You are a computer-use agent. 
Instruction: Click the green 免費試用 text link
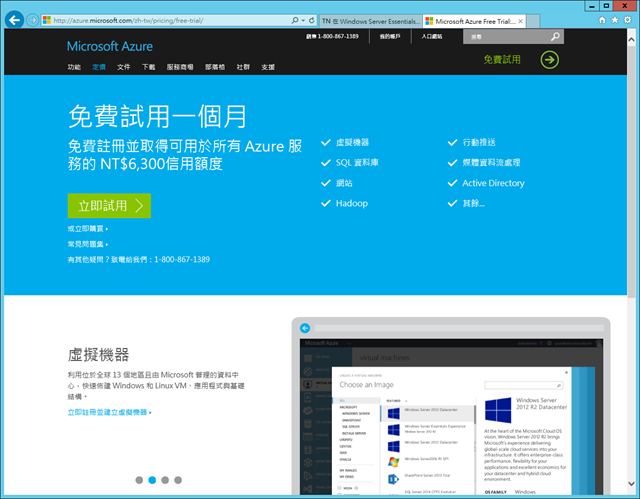(502, 60)
